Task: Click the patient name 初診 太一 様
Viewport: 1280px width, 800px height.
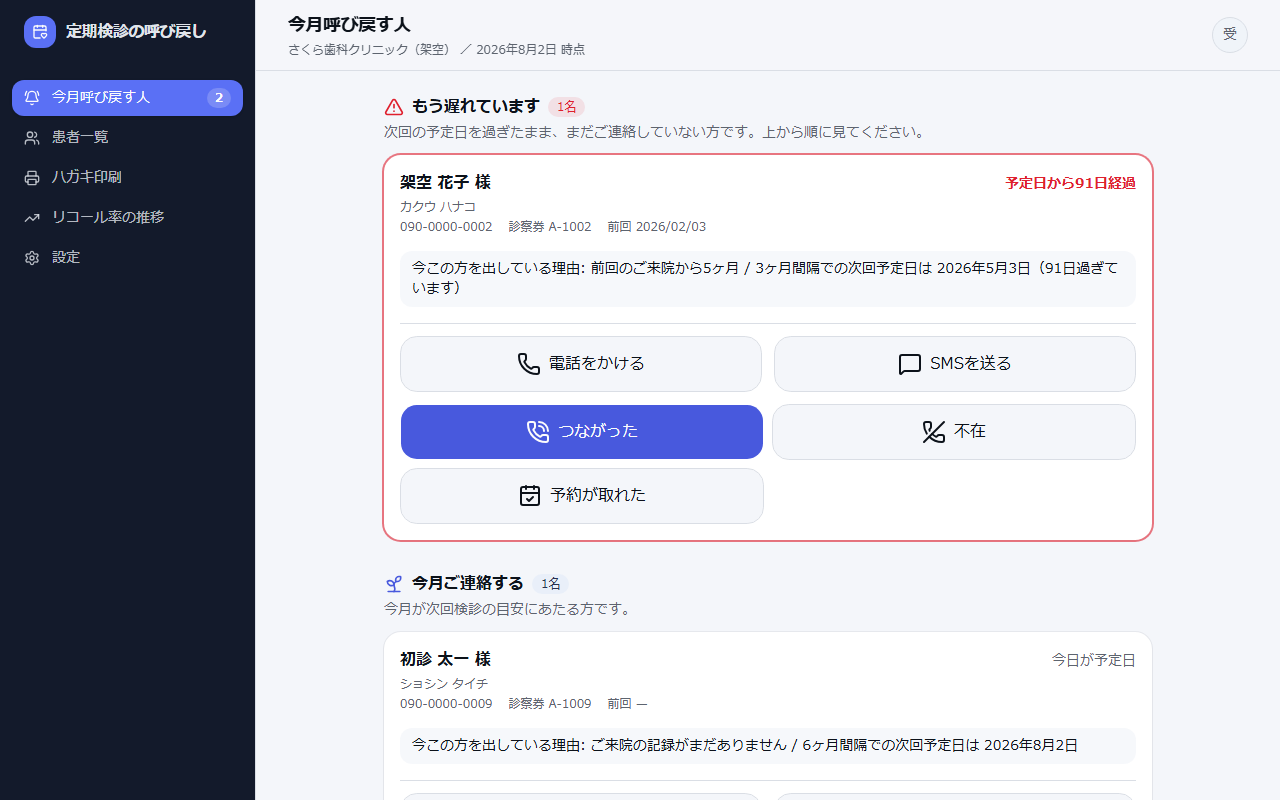Action: click(x=445, y=660)
